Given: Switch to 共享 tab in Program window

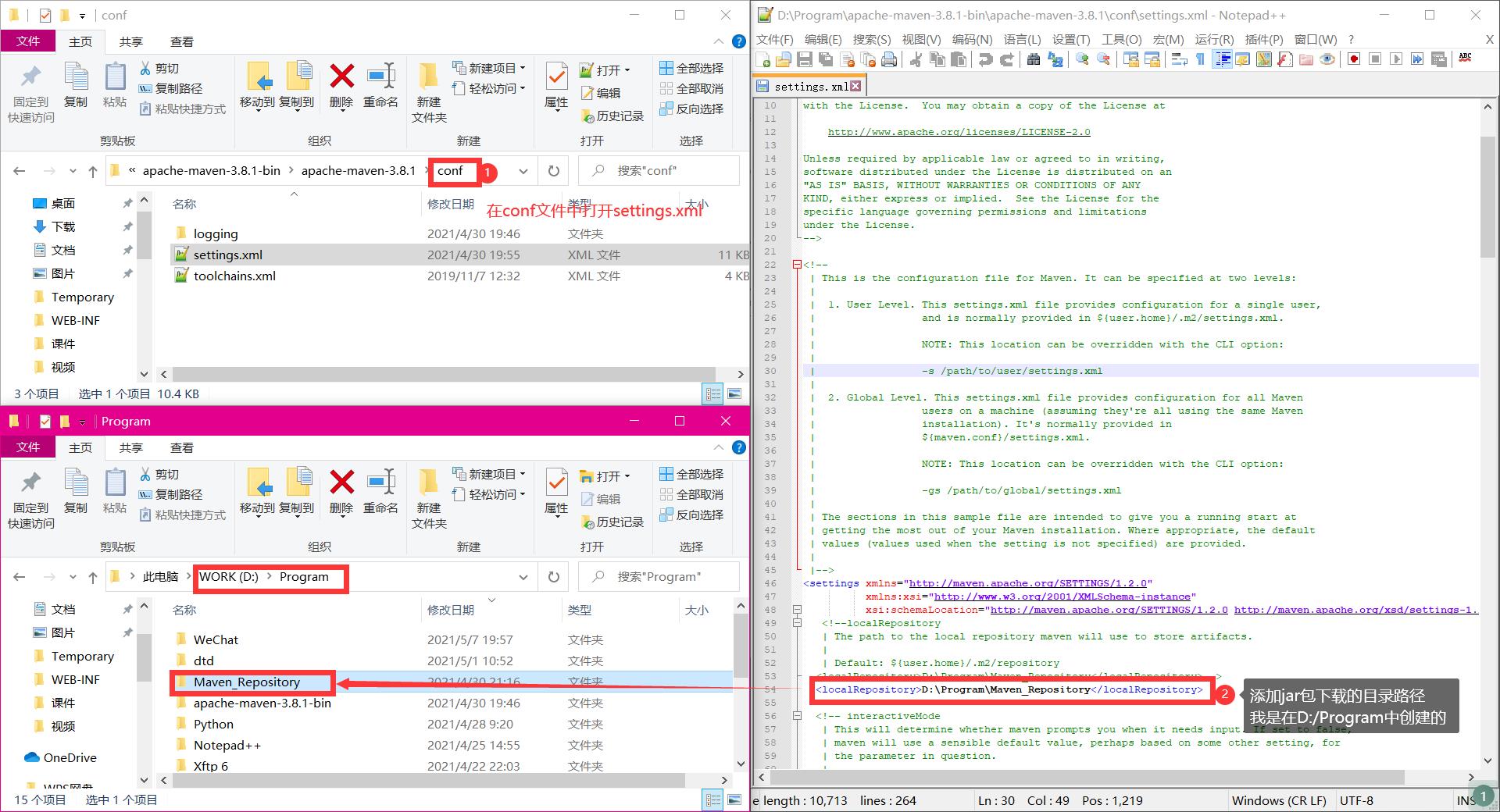Looking at the screenshot, I should [x=131, y=447].
